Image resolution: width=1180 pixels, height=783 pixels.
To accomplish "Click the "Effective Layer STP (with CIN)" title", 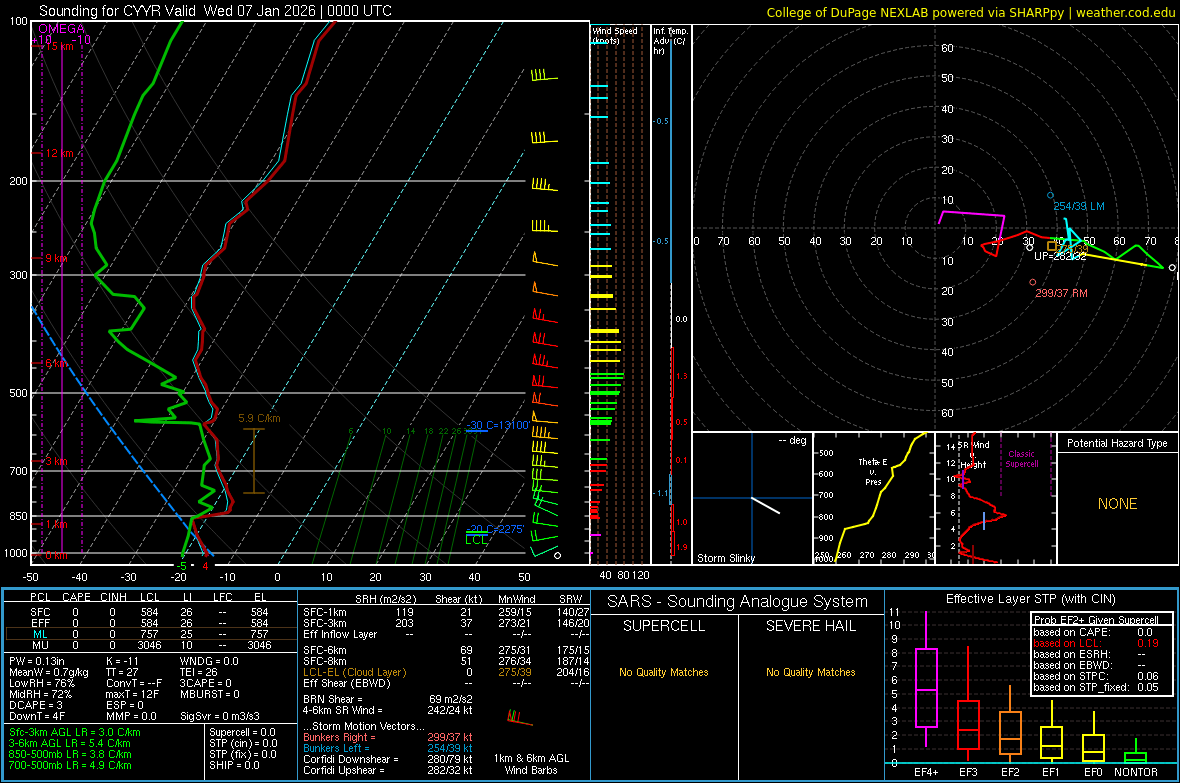I will coord(1030,599).
